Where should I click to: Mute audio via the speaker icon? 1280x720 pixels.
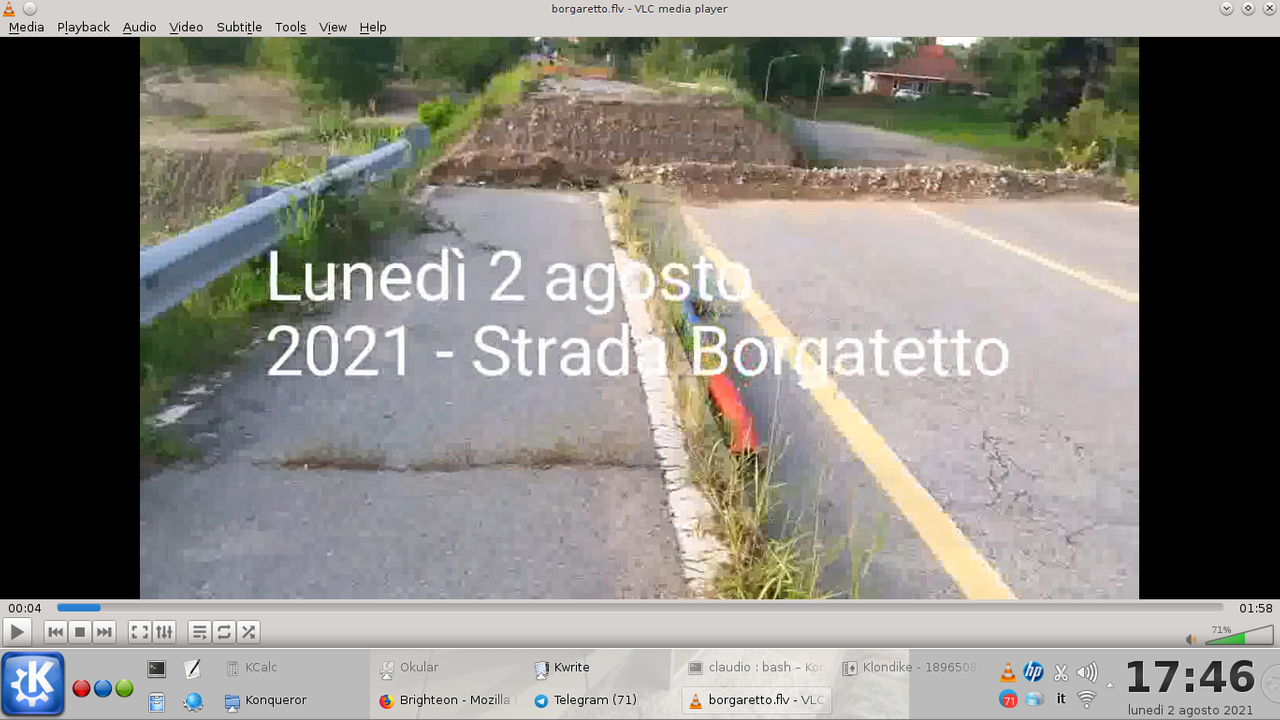pyautogui.click(x=1191, y=639)
